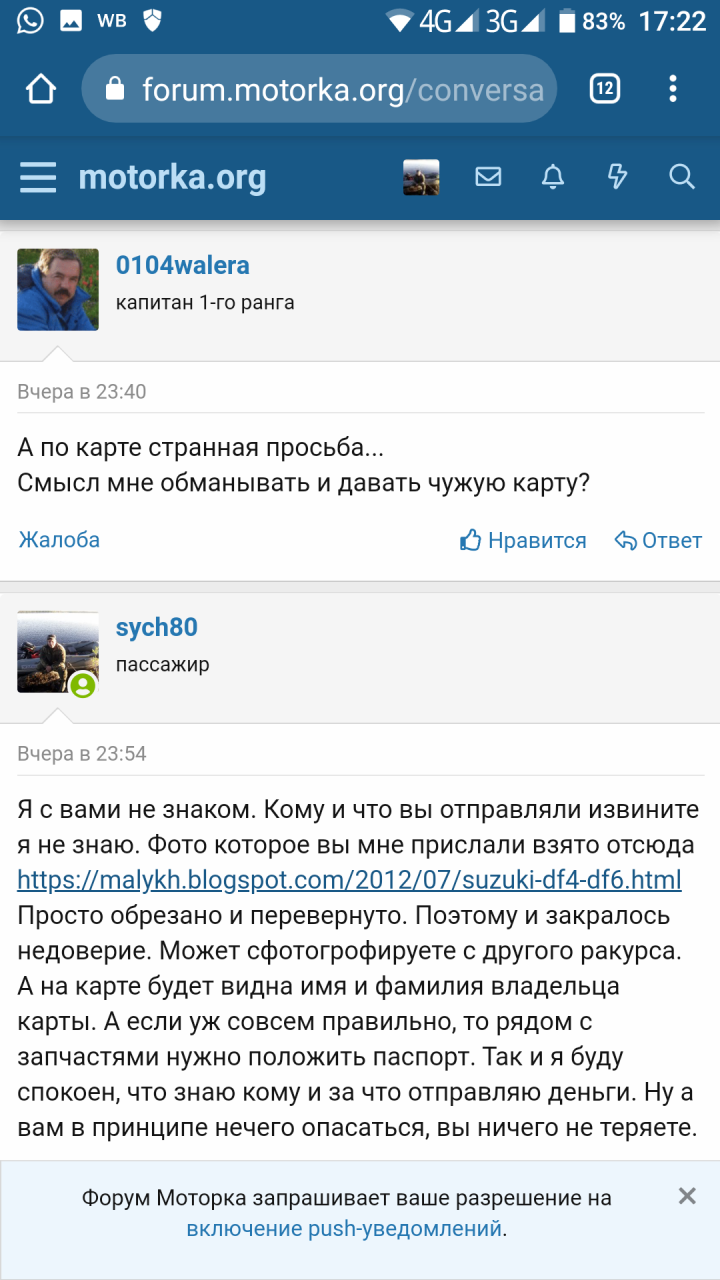Tap 0104walera's avatar thumbnail
This screenshot has width=720, height=1280.
click(x=58, y=290)
